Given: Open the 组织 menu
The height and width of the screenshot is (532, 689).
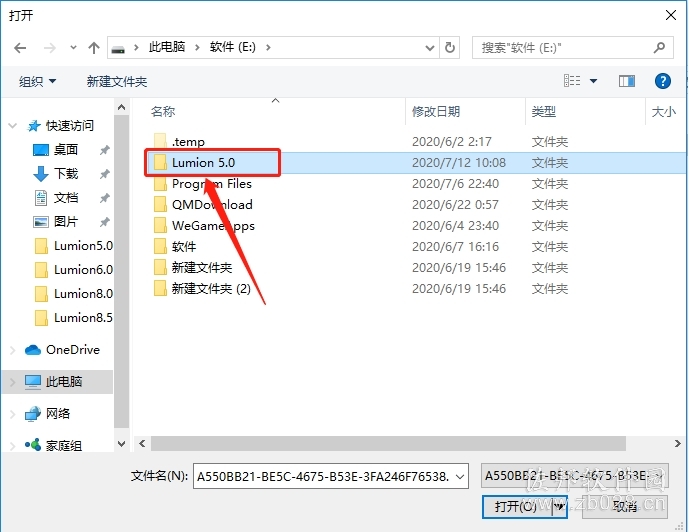Looking at the screenshot, I should click(x=37, y=81).
